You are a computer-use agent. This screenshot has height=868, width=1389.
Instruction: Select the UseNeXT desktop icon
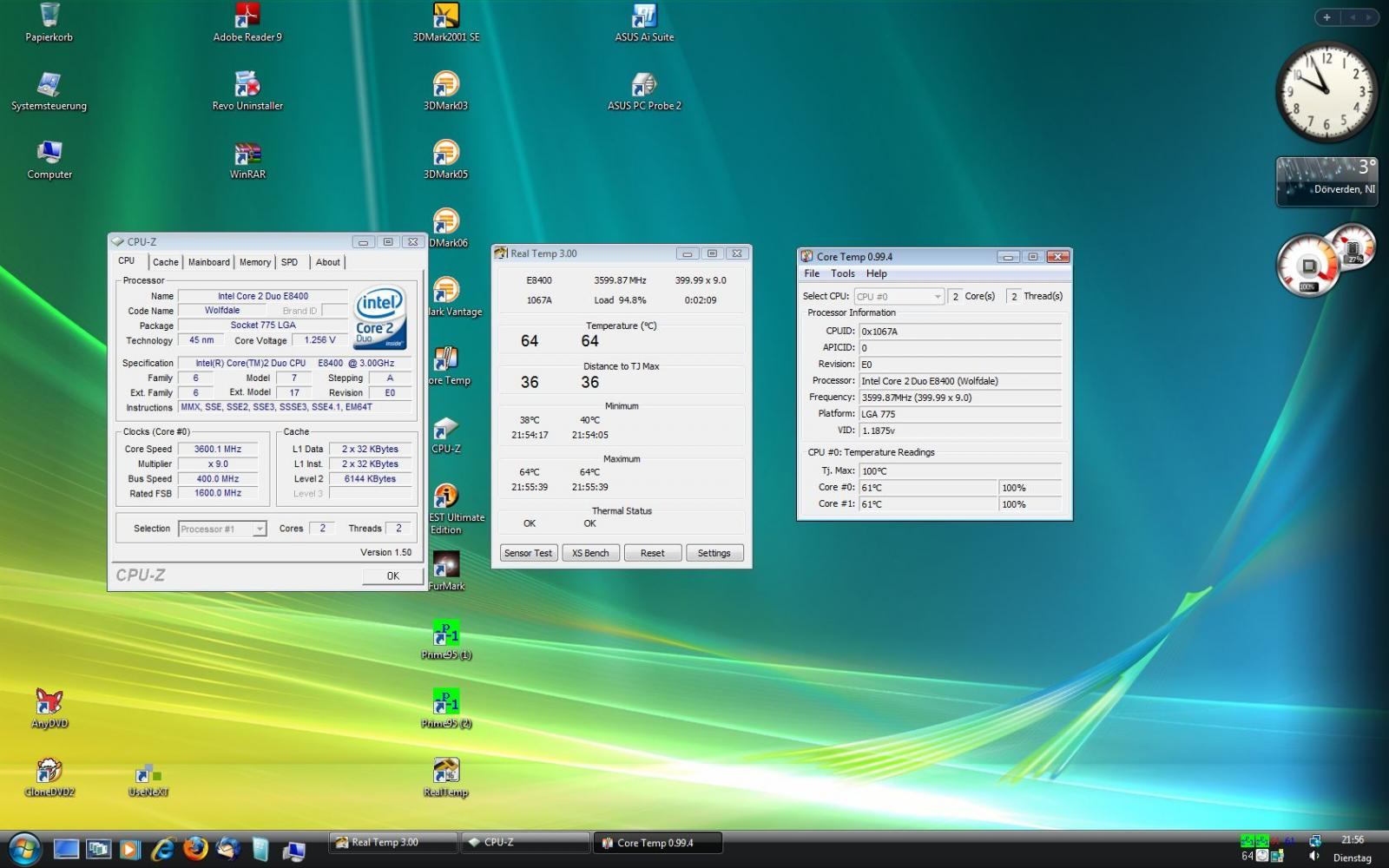click(x=148, y=779)
